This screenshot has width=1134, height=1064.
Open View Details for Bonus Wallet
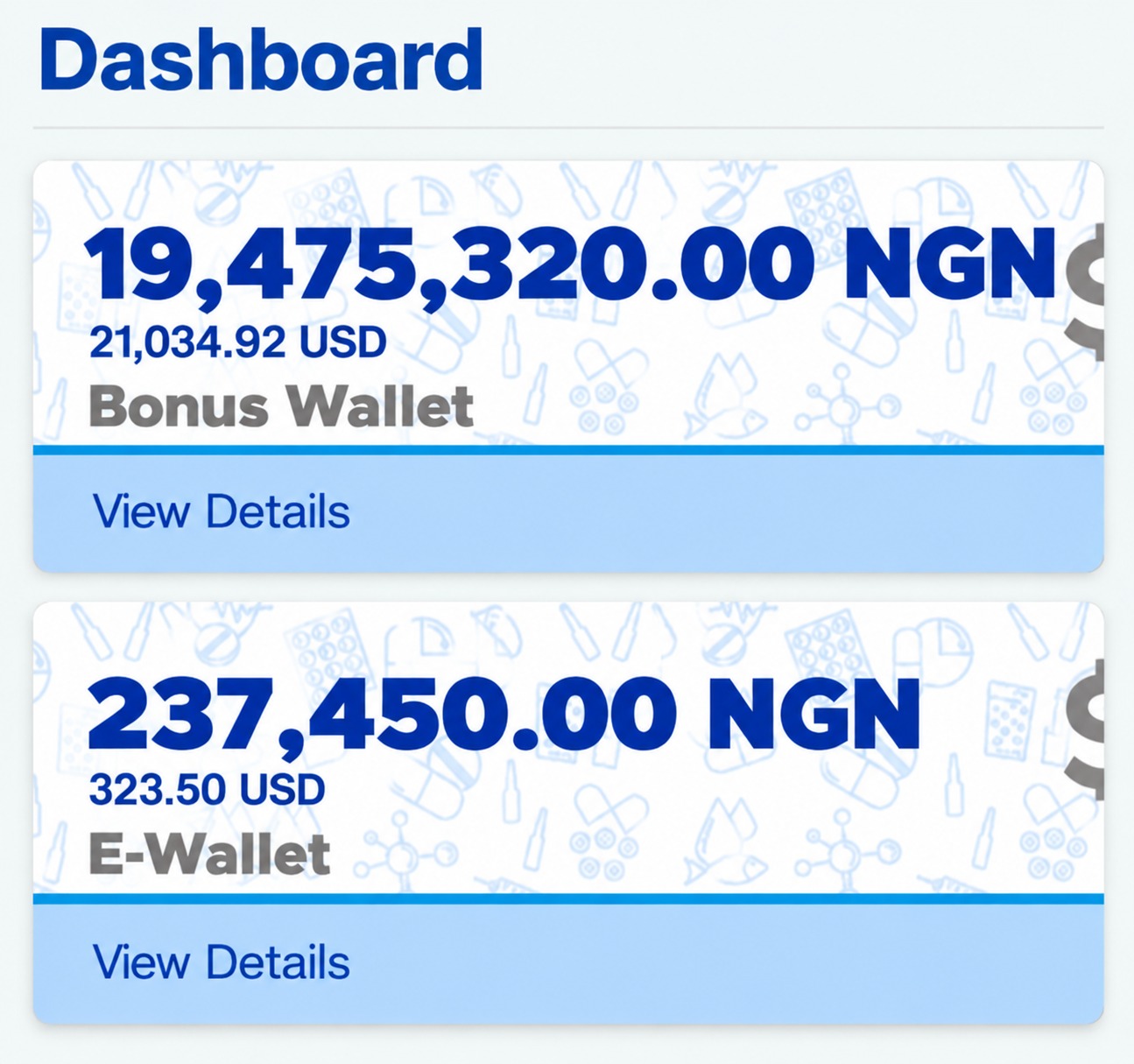222,511
